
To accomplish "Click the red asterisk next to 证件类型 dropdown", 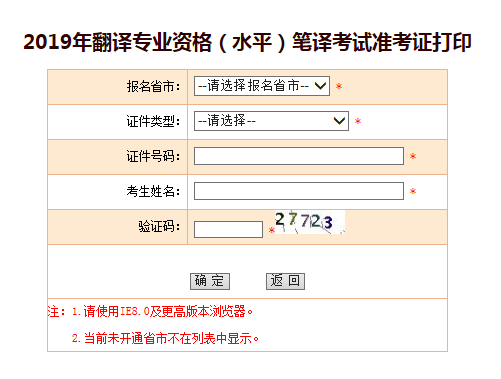I will coord(358,121).
